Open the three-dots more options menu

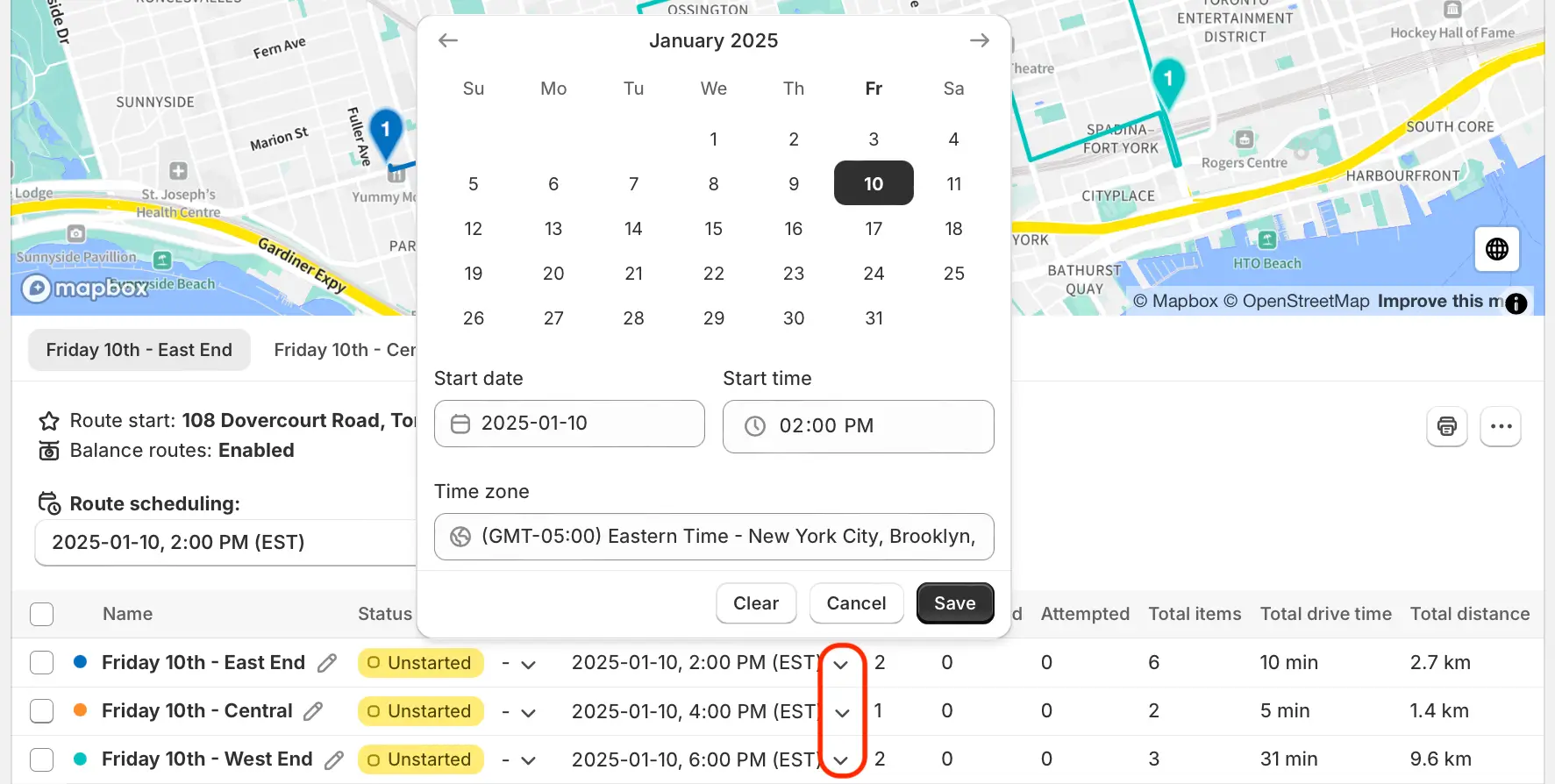click(x=1501, y=426)
